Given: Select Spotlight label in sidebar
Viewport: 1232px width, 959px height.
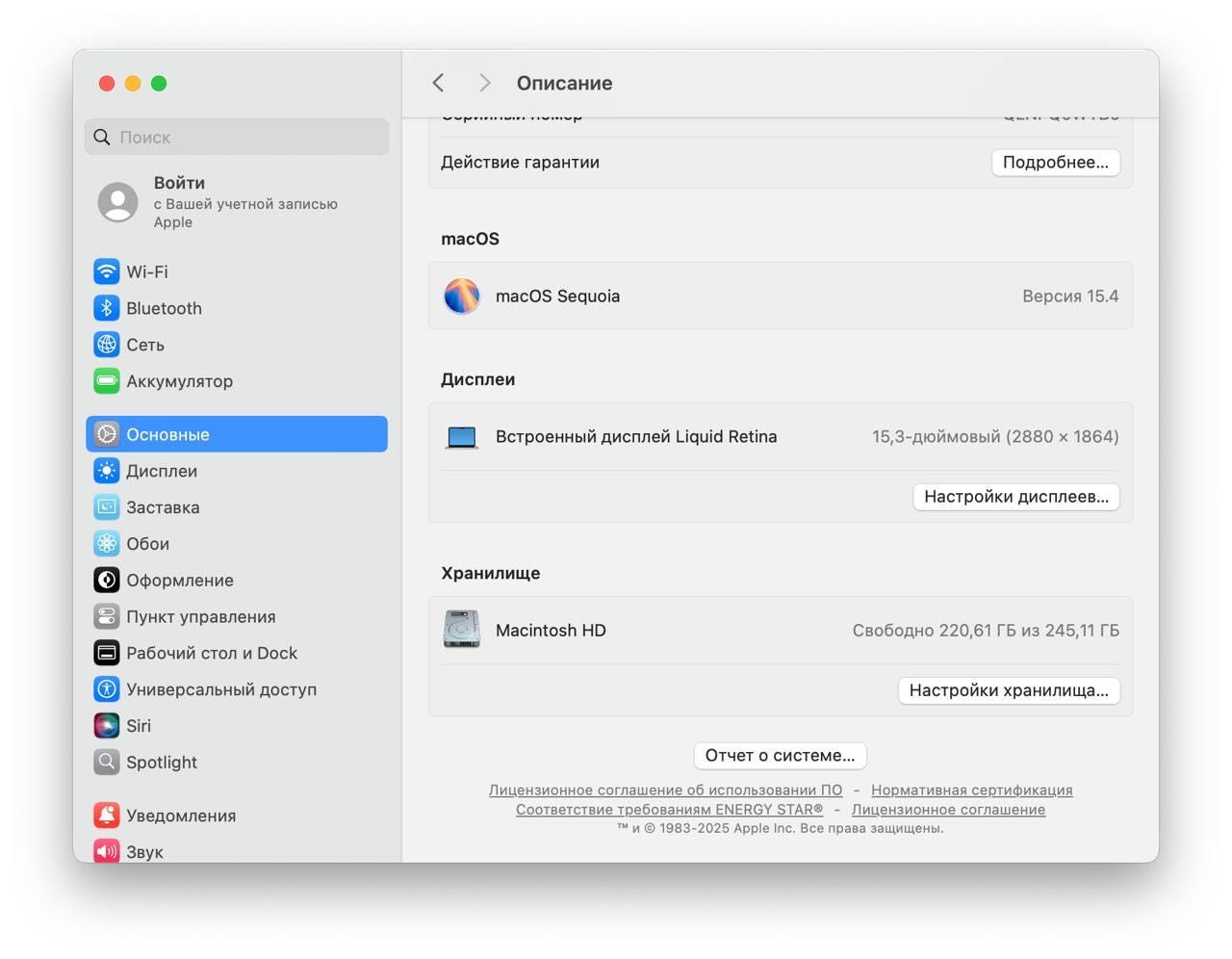Looking at the screenshot, I should point(162,763).
